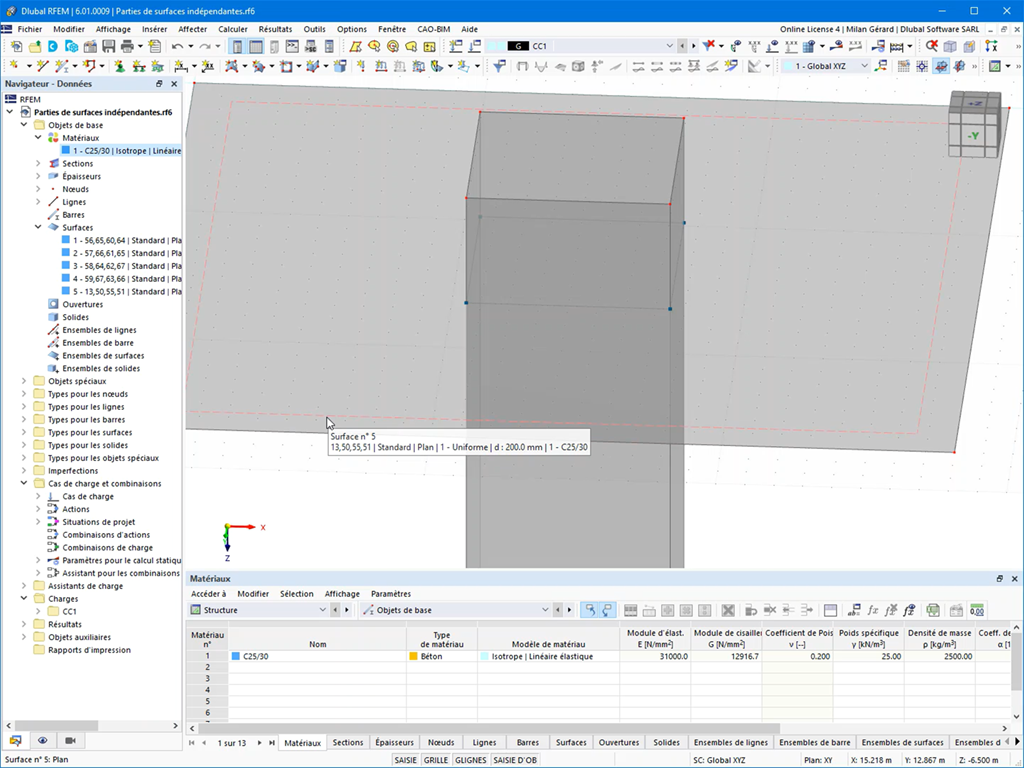The image size is (1024, 768).
Task: Toggle the GRILLE status bar option
Action: click(436, 760)
